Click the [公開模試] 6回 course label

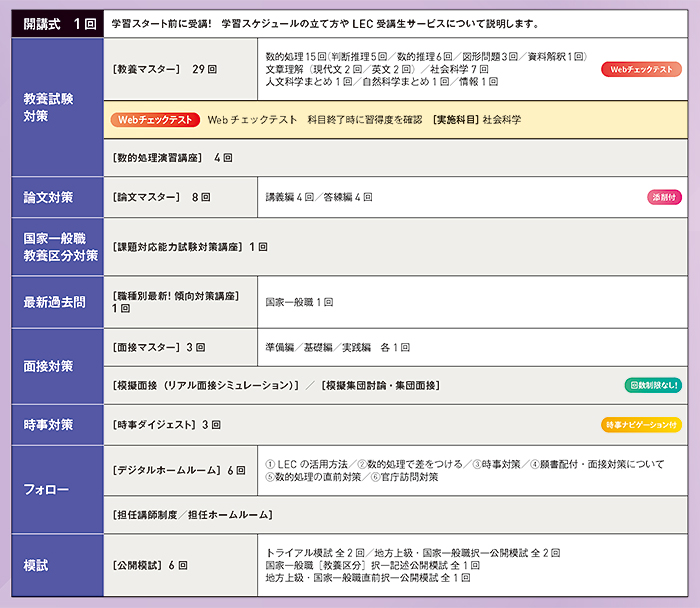click(x=151, y=565)
